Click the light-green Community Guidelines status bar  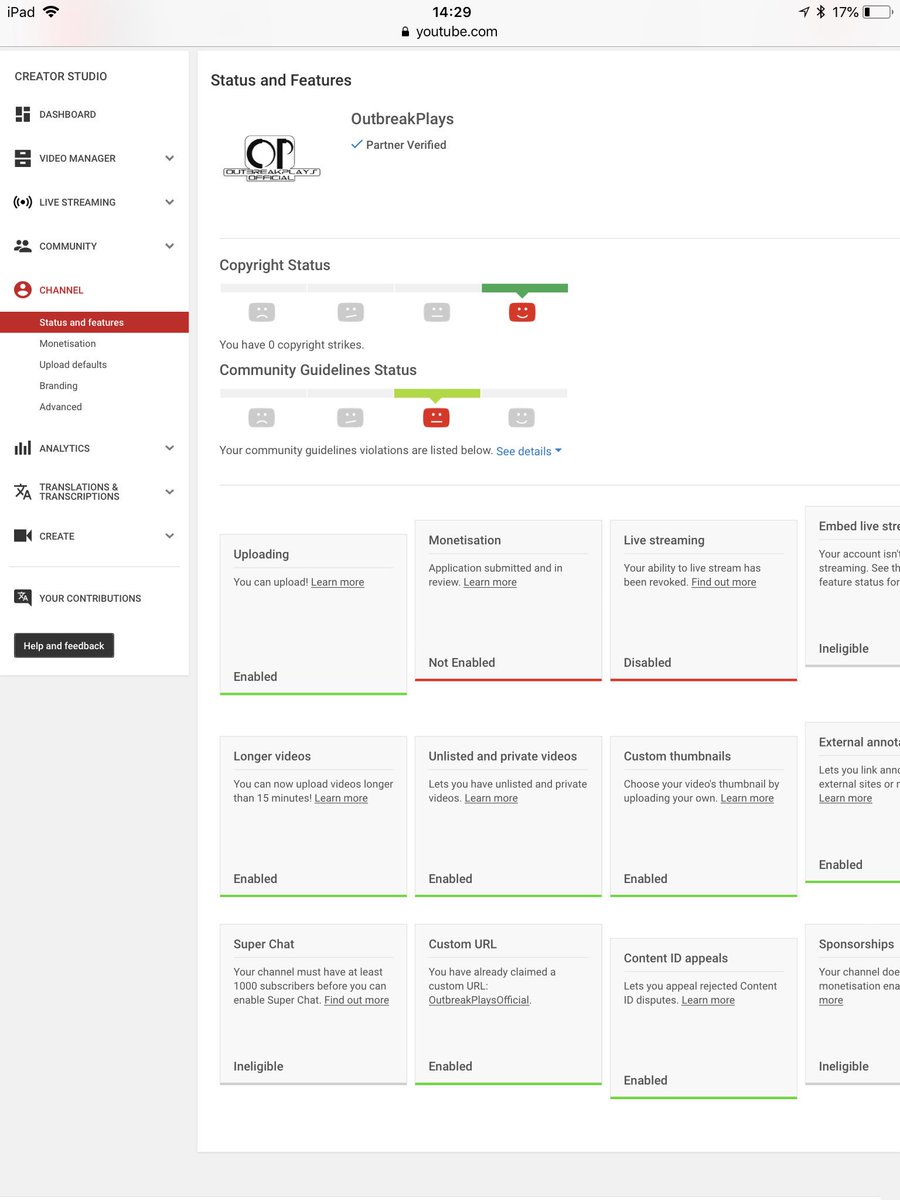[437, 394]
